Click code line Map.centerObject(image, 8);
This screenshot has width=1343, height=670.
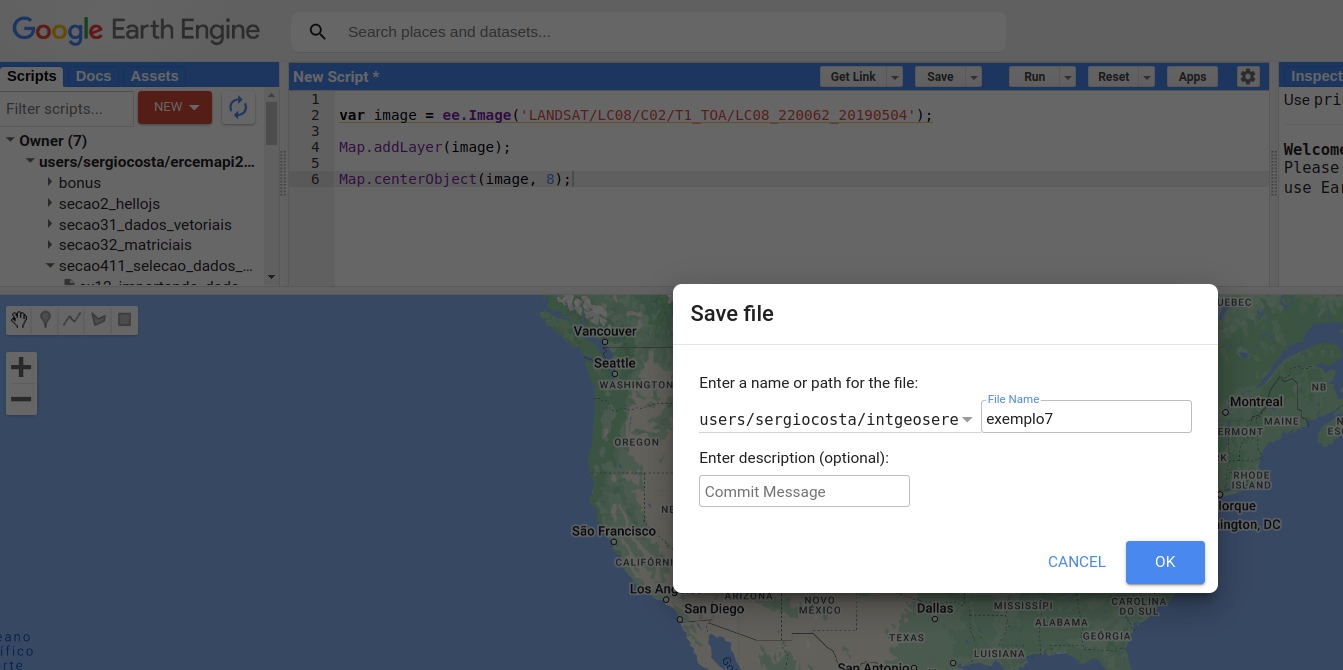click(x=455, y=179)
